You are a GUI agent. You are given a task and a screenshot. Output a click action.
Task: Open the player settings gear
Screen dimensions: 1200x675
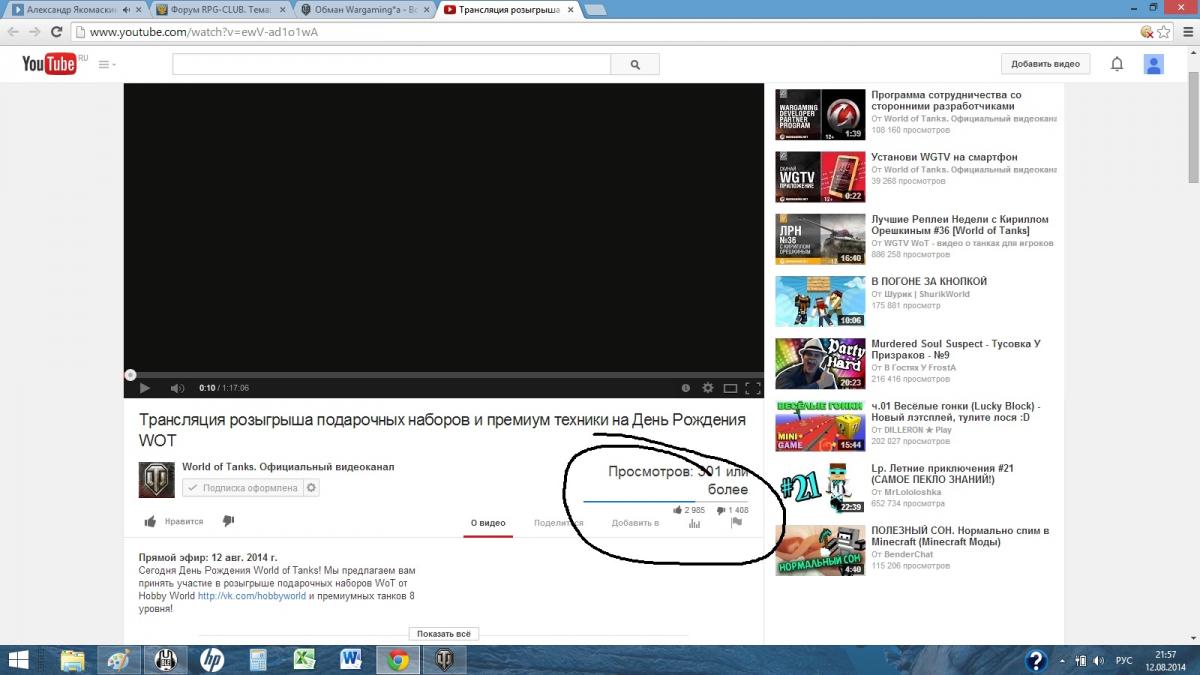coord(708,388)
